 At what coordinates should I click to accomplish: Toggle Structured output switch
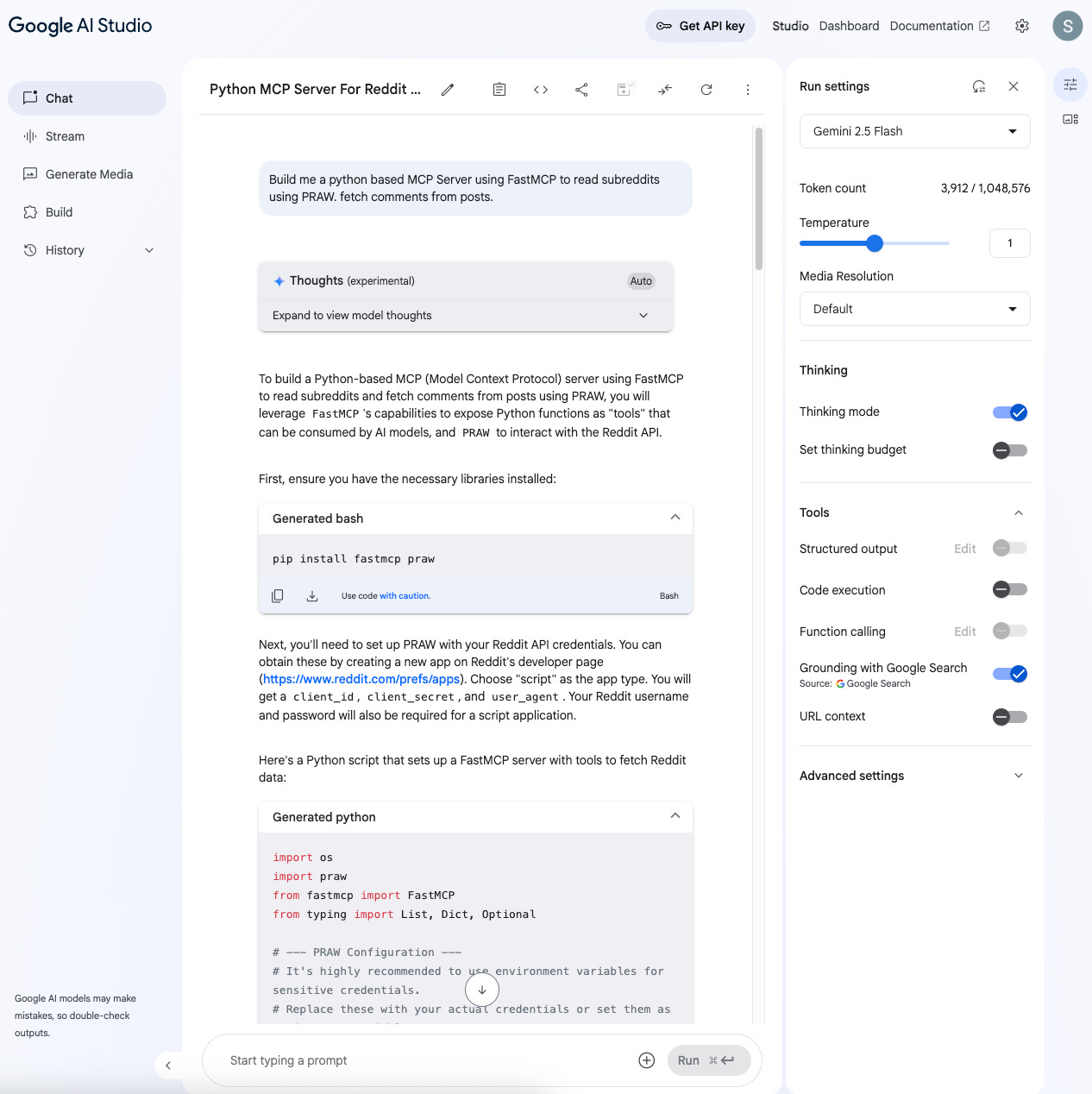pos(1010,548)
